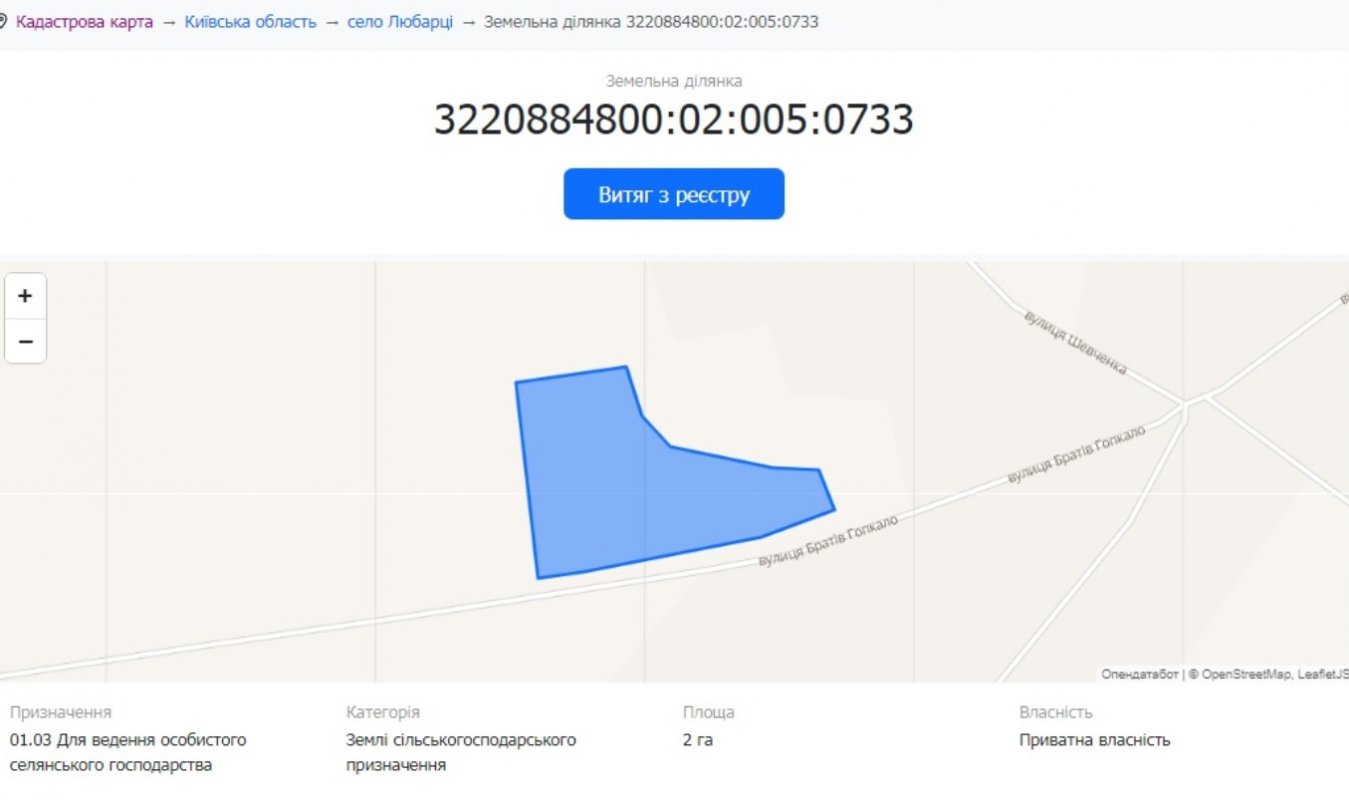
Task: Click the Власність field label
Action: (1055, 712)
